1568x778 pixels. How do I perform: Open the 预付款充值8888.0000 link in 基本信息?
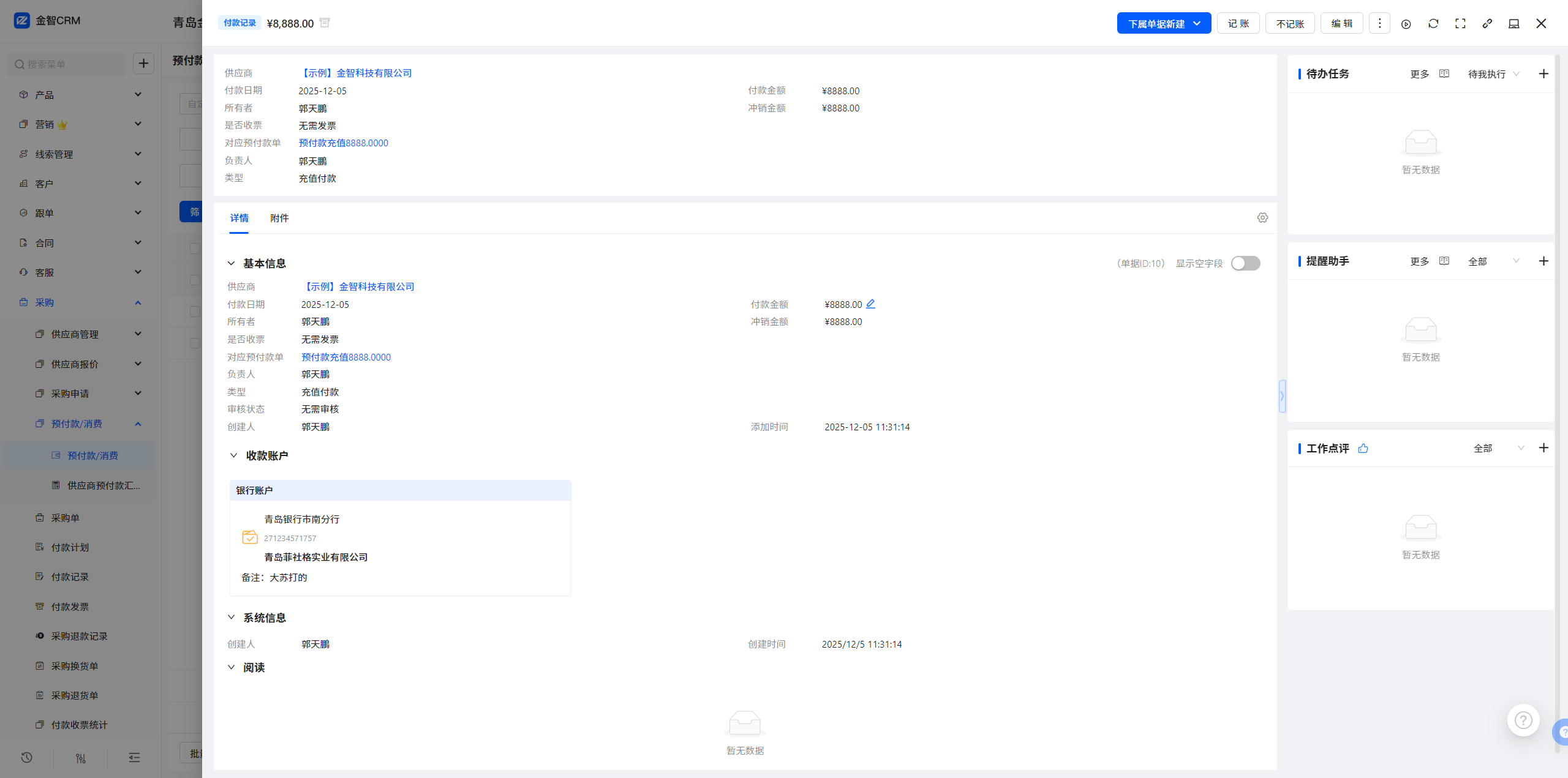pyautogui.click(x=345, y=357)
